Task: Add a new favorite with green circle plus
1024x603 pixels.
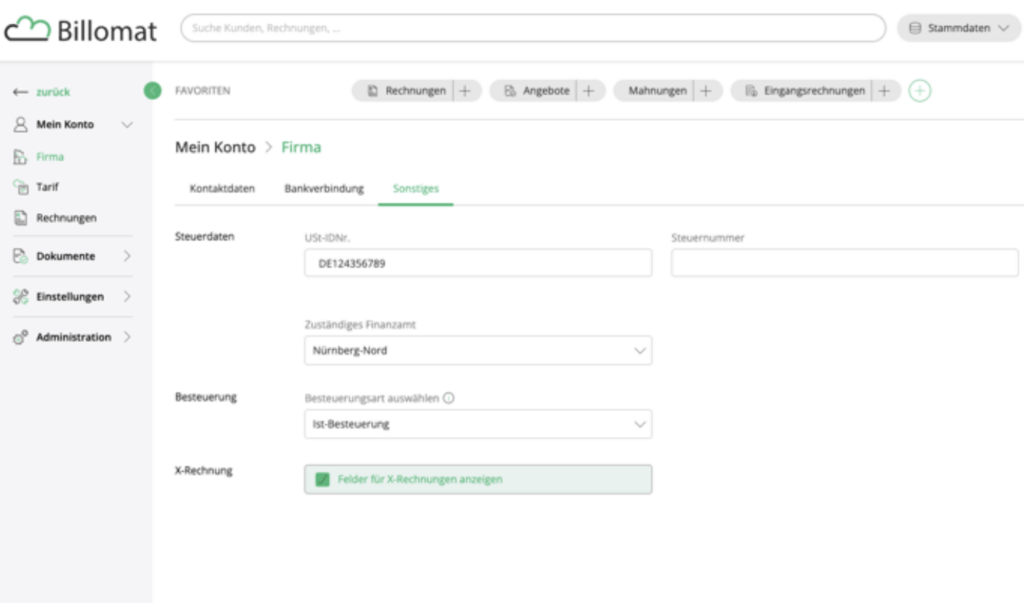Action: (x=920, y=91)
